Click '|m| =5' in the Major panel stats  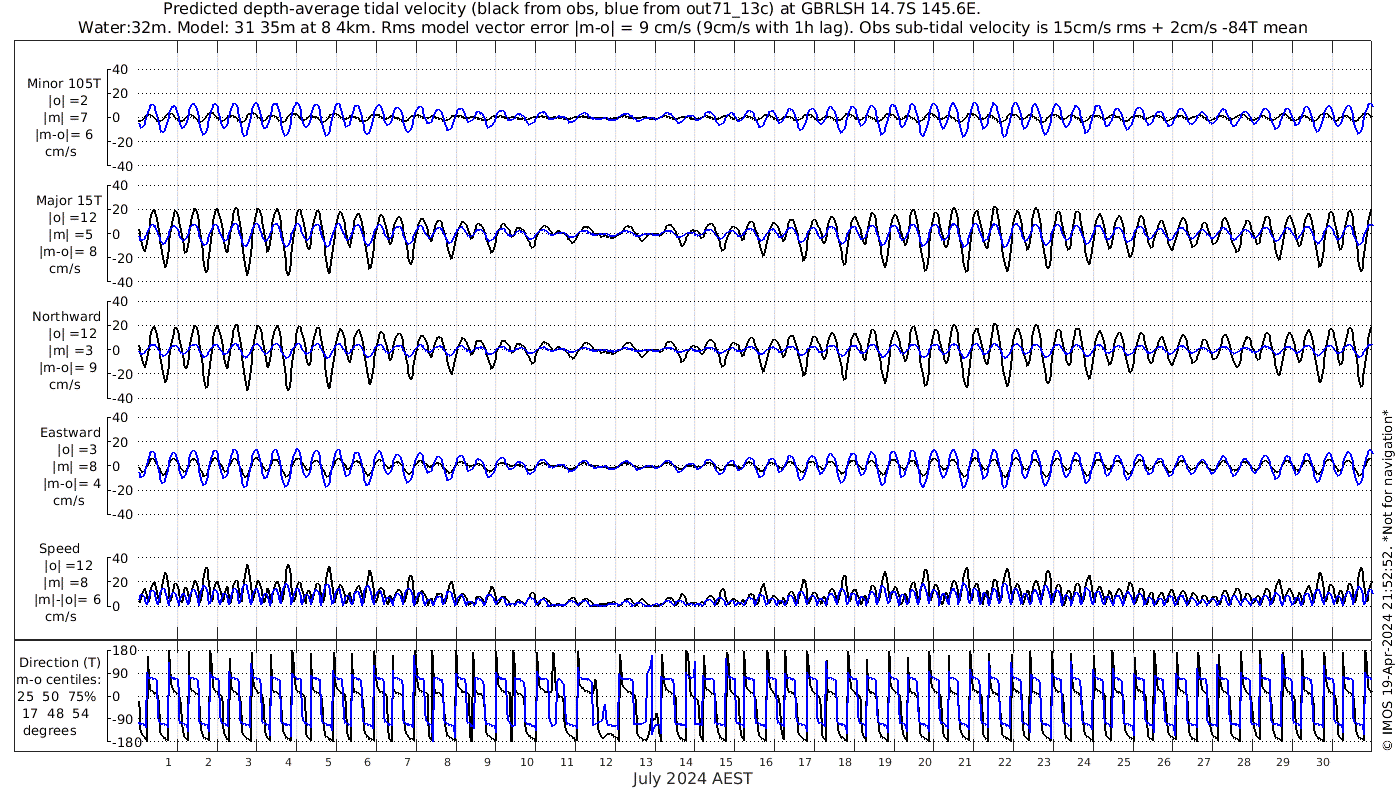[67, 235]
